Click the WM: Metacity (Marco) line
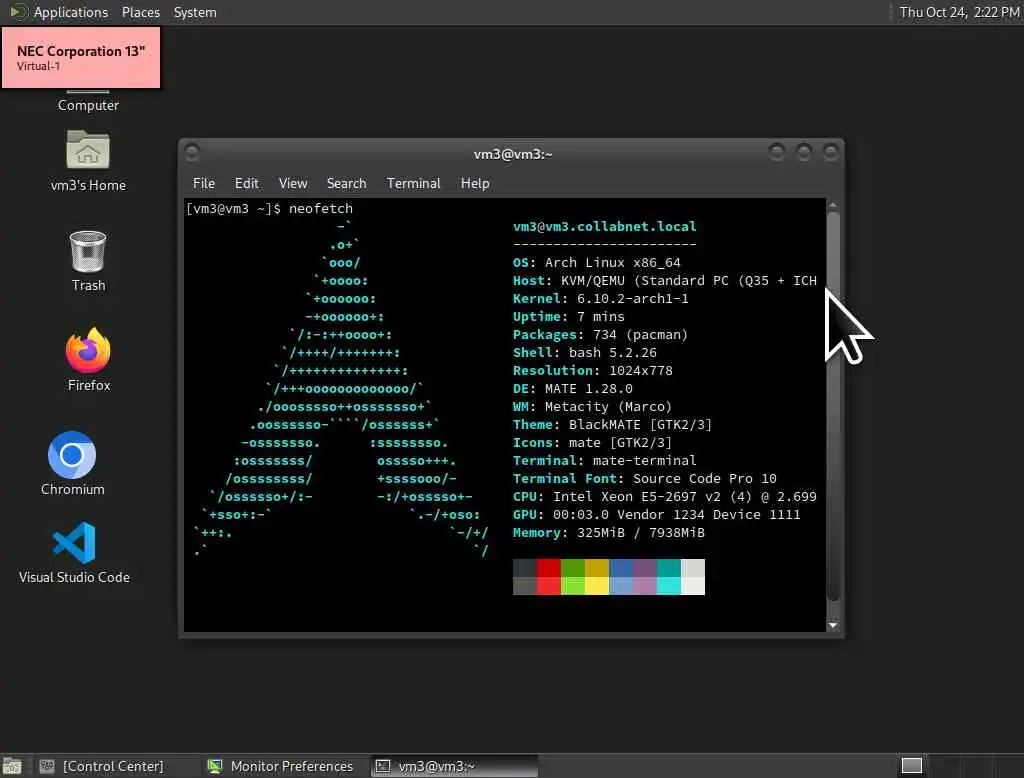This screenshot has height=778, width=1024. 592,406
